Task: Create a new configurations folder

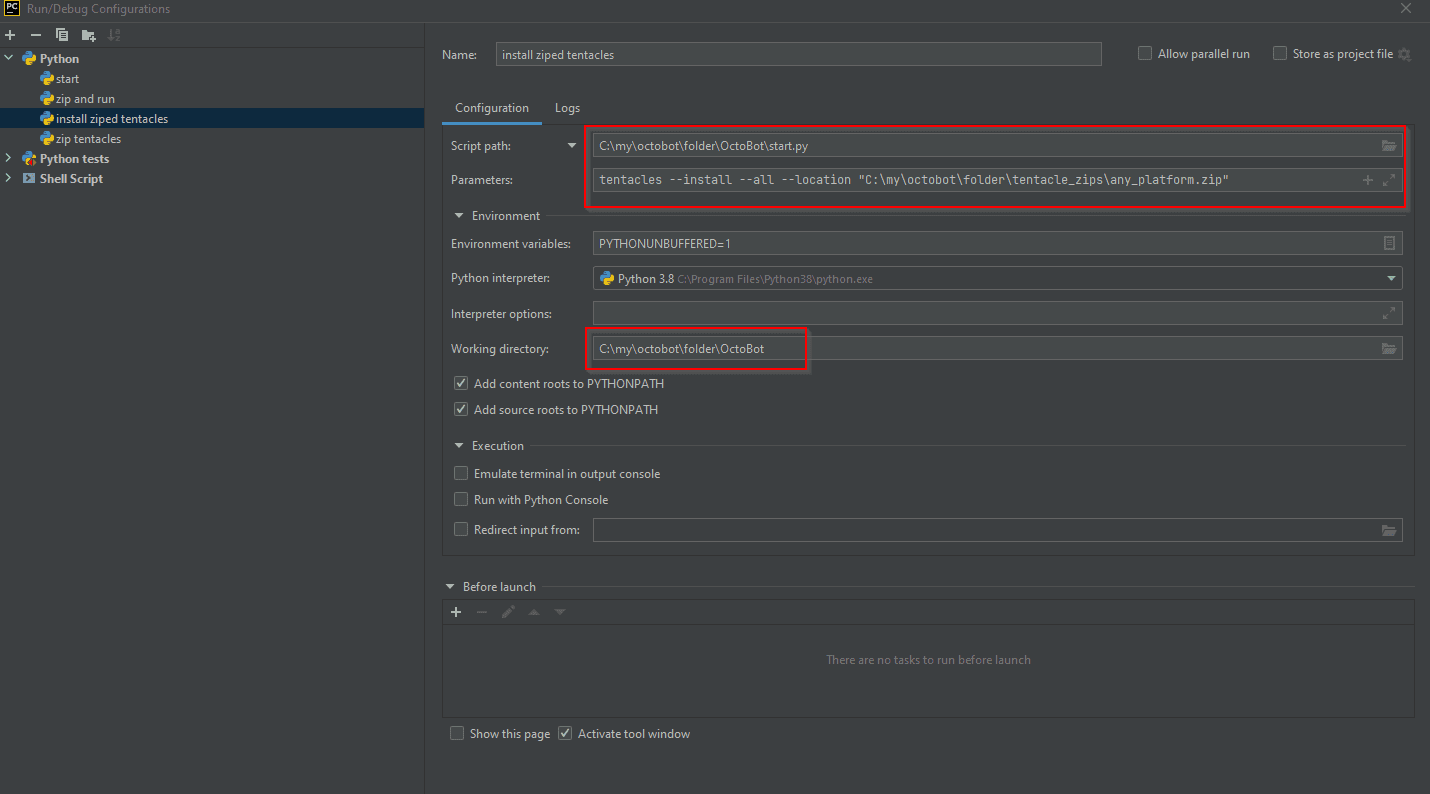Action: [88, 35]
